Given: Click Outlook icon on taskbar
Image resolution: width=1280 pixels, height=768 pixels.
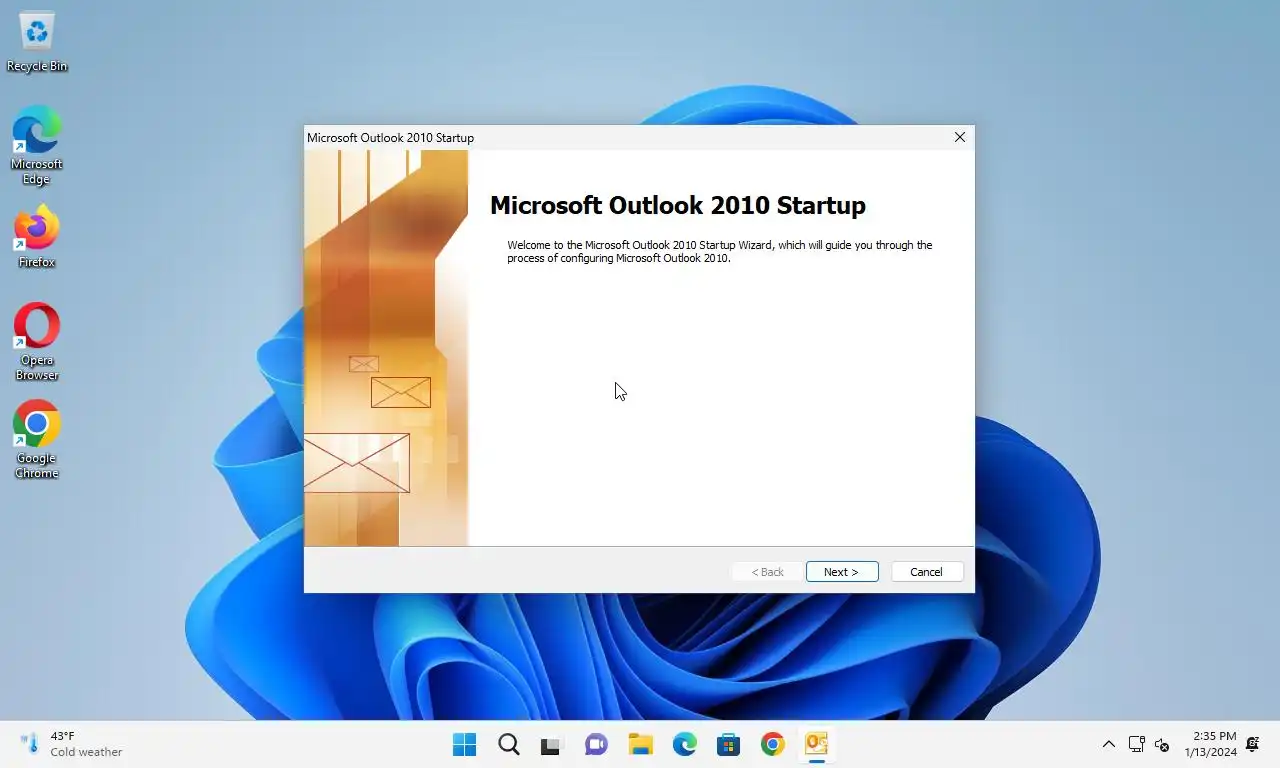Looking at the screenshot, I should click(x=816, y=745).
